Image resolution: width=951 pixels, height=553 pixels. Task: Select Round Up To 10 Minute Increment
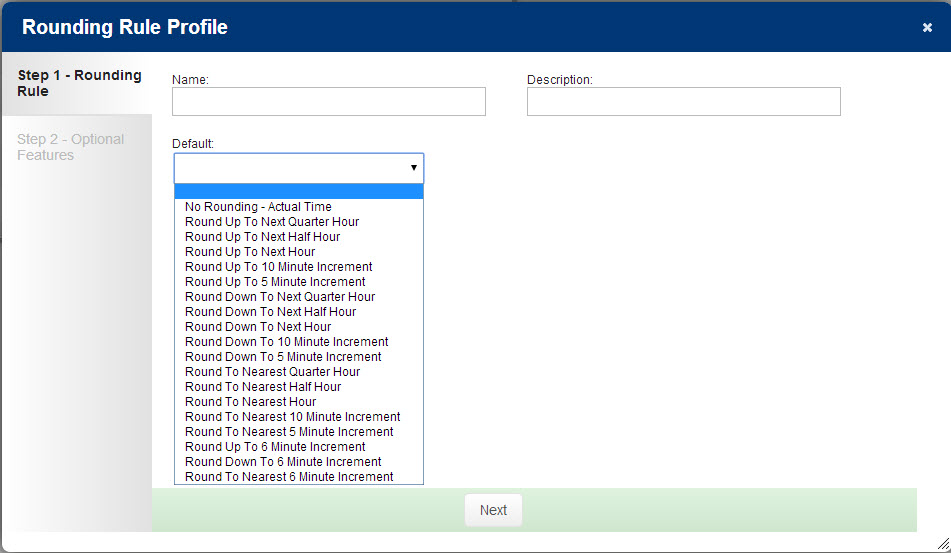click(299, 267)
